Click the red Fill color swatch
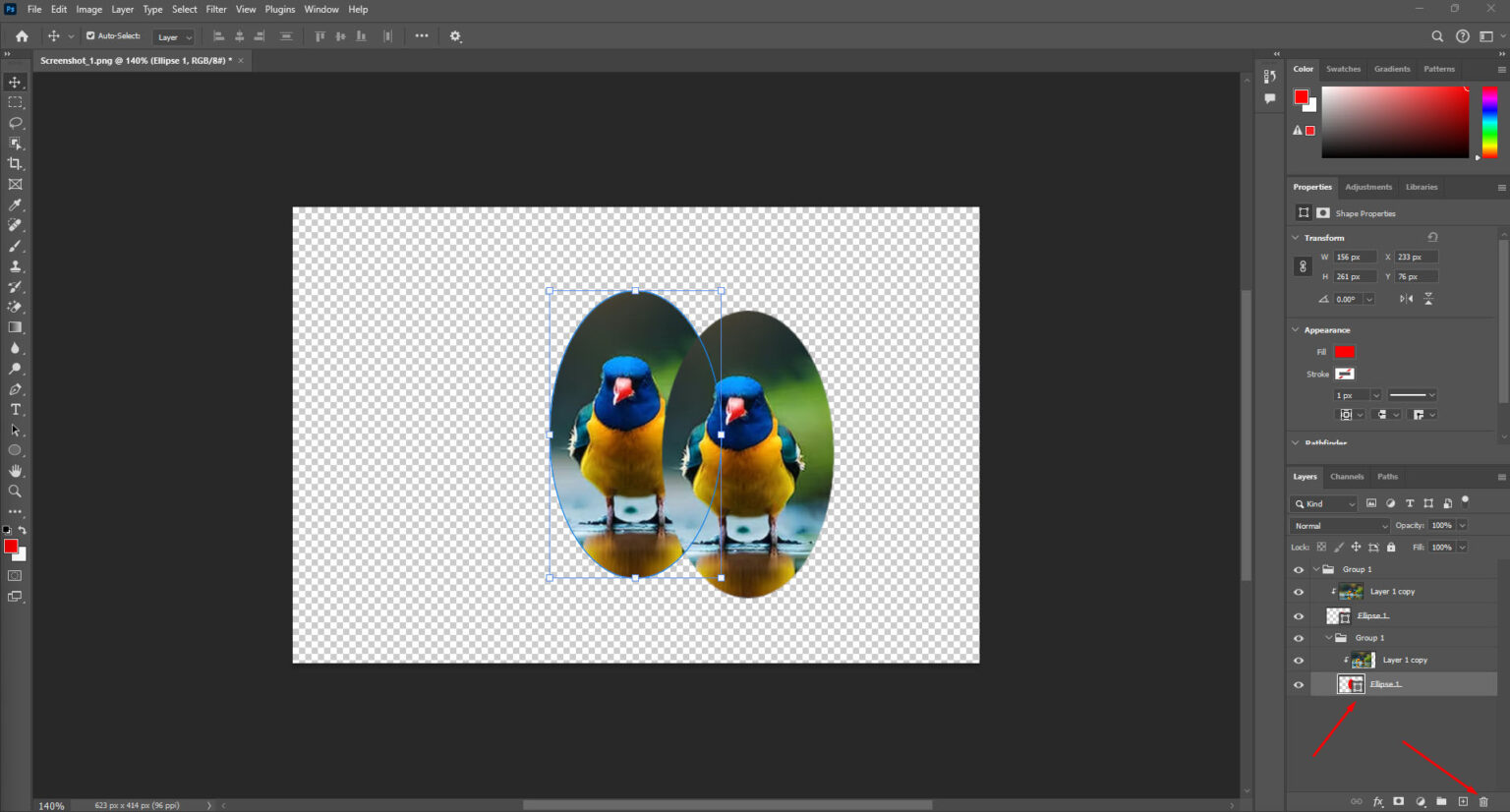 tap(1343, 352)
